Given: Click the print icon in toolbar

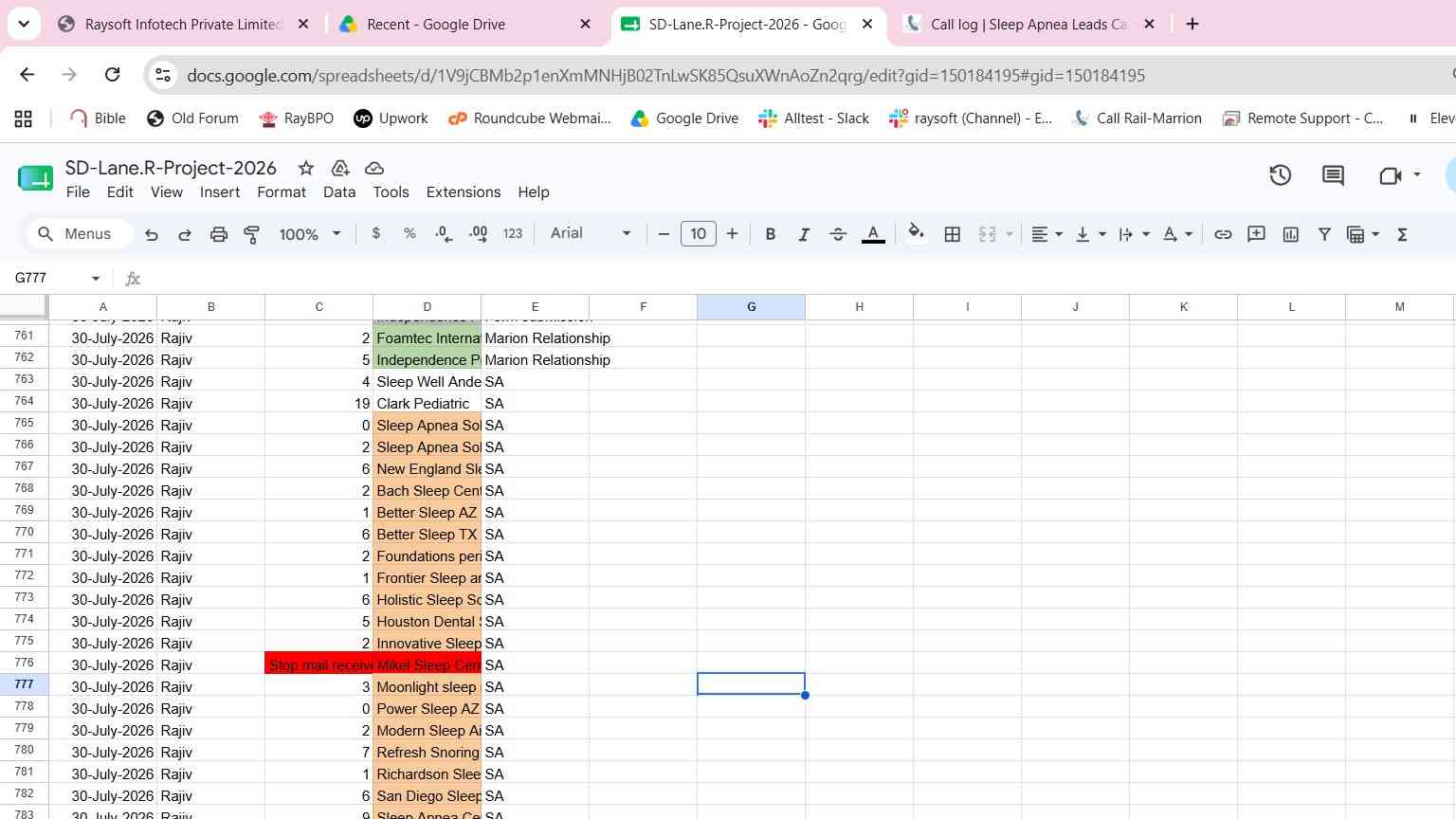Looking at the screenshot, I should pos(219,234).
